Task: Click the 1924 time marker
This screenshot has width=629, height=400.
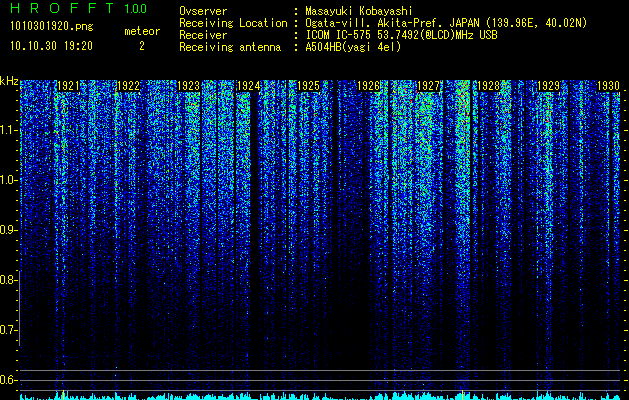Action: [249, 86]
